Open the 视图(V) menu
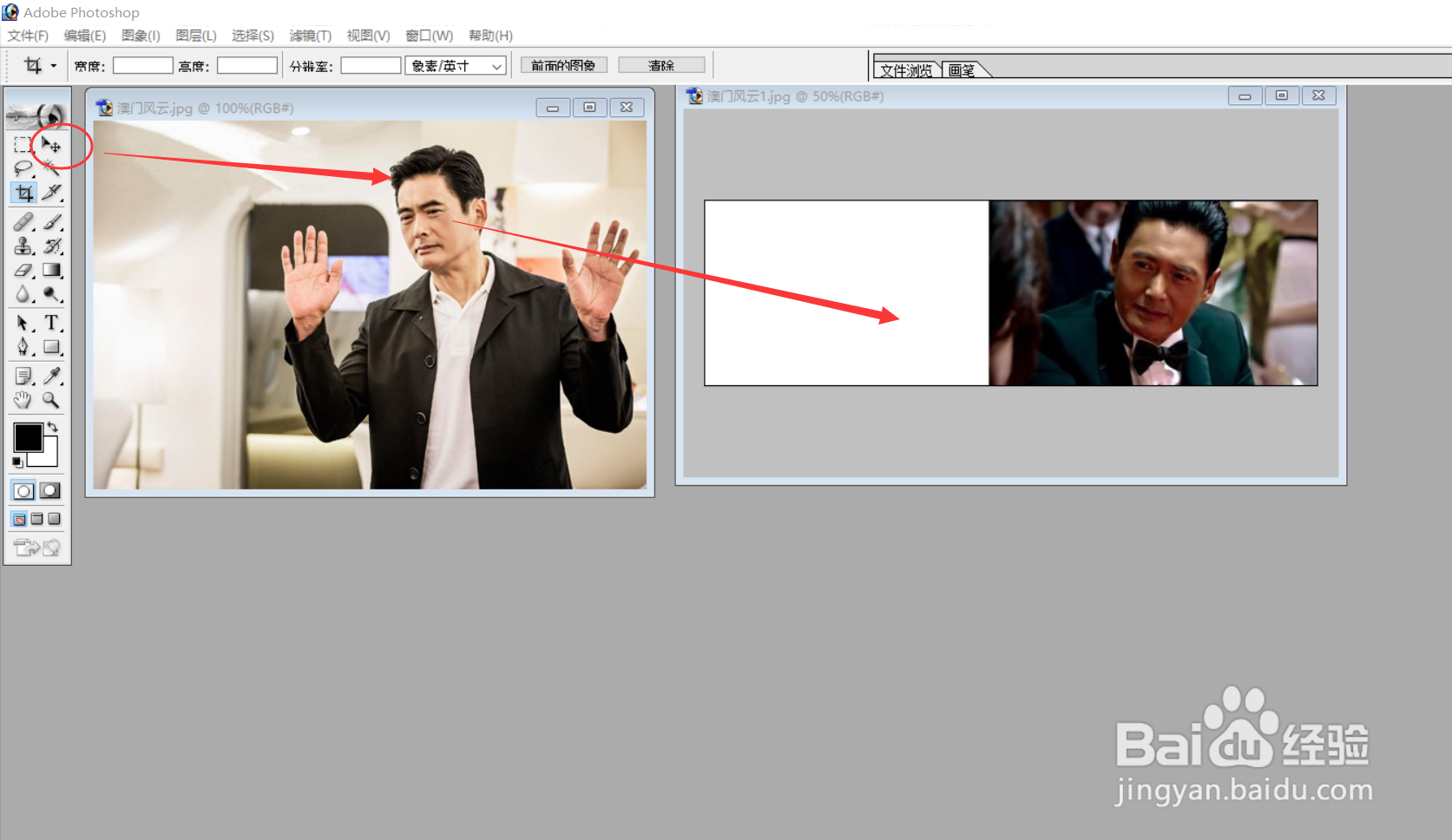This screenshot has height=840, width=1452. 368,36
